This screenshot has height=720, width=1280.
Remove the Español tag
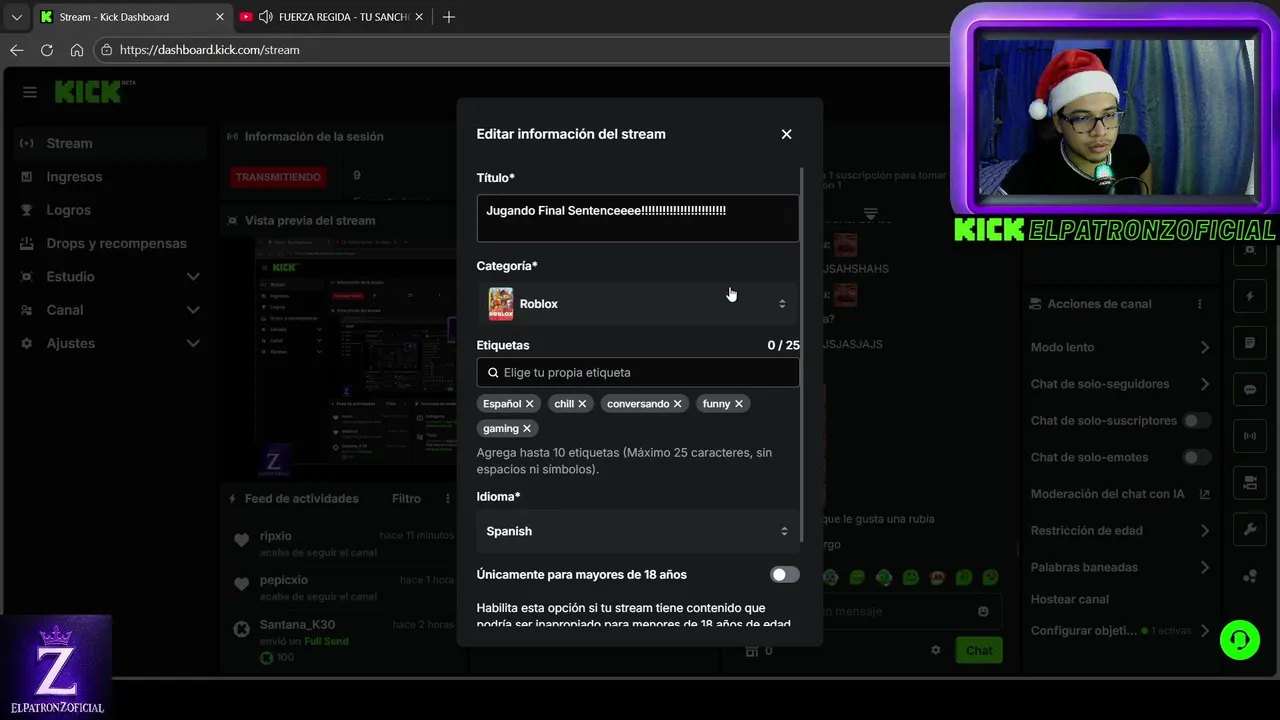[x=530, y=404]
